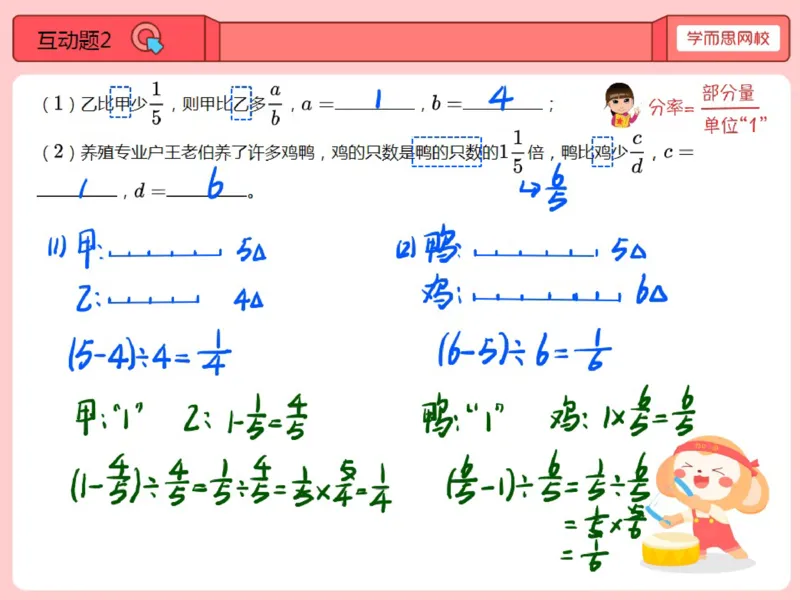The image size is (800, 600).
Task: Open the 学而思网校 logo button
Action: coord(728,38)
